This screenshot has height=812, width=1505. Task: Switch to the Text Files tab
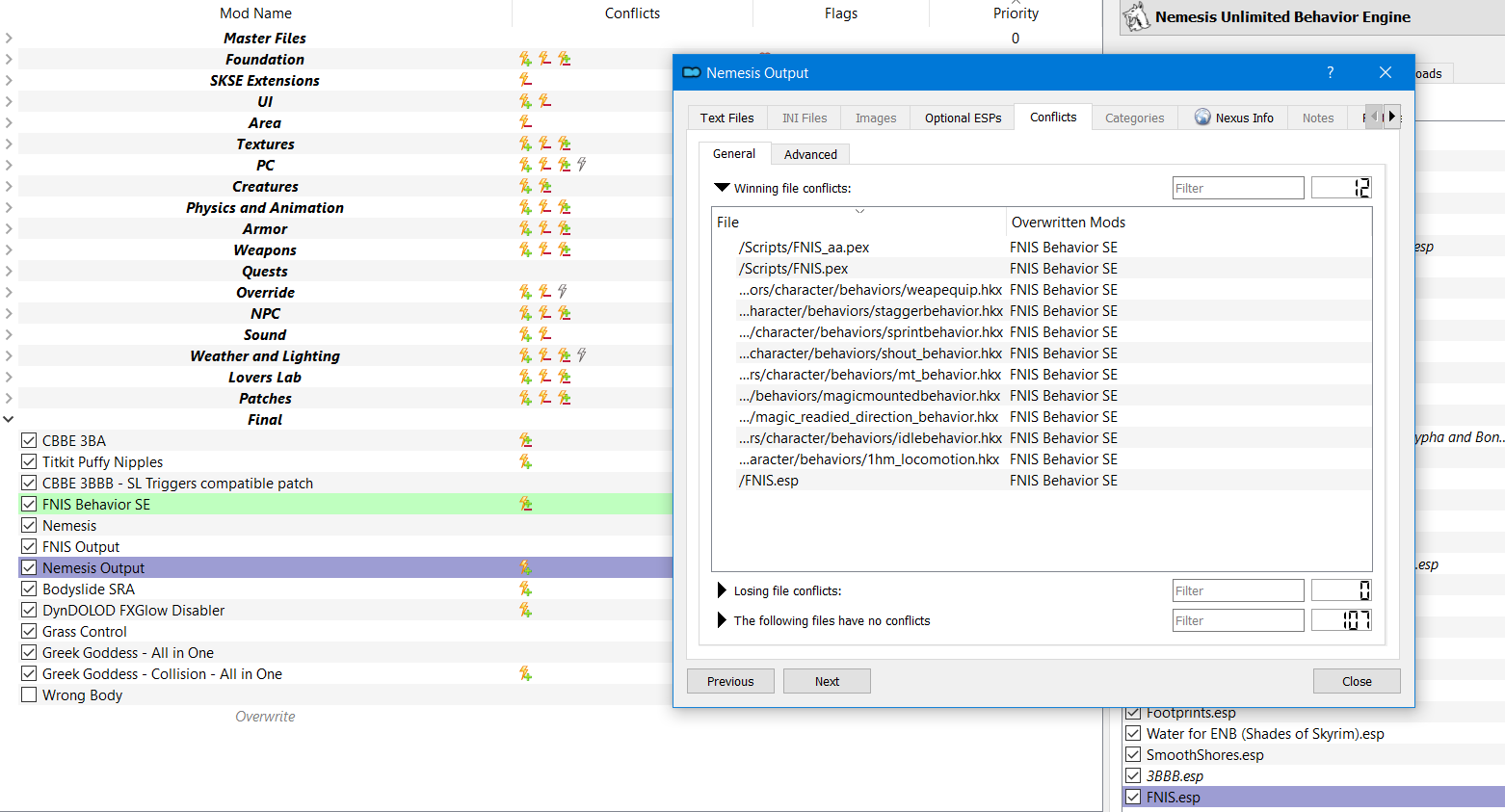coord(727,118)
